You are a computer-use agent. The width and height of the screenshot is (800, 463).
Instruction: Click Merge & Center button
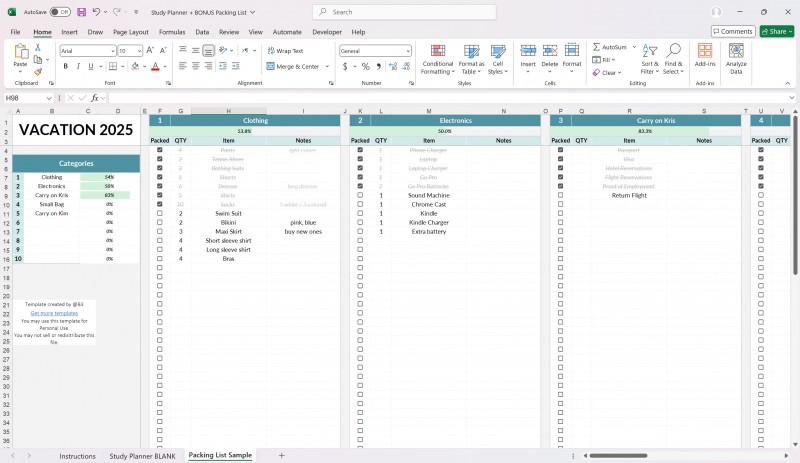coord(293,66)
